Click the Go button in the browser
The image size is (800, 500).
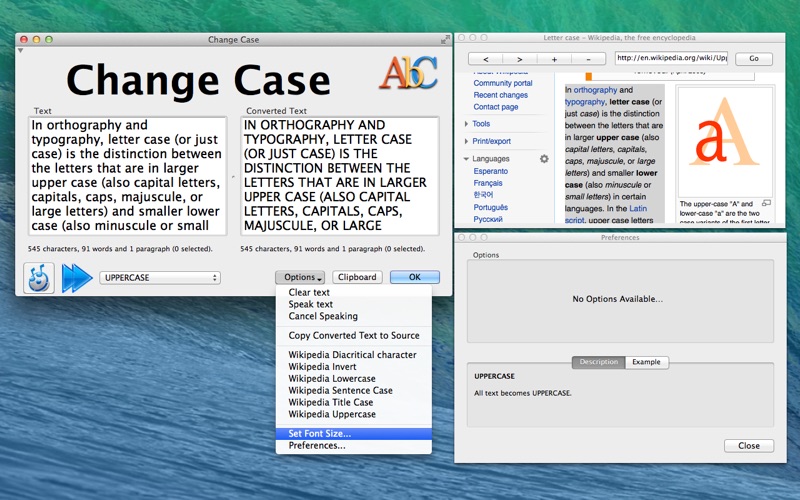coord(754,59)
